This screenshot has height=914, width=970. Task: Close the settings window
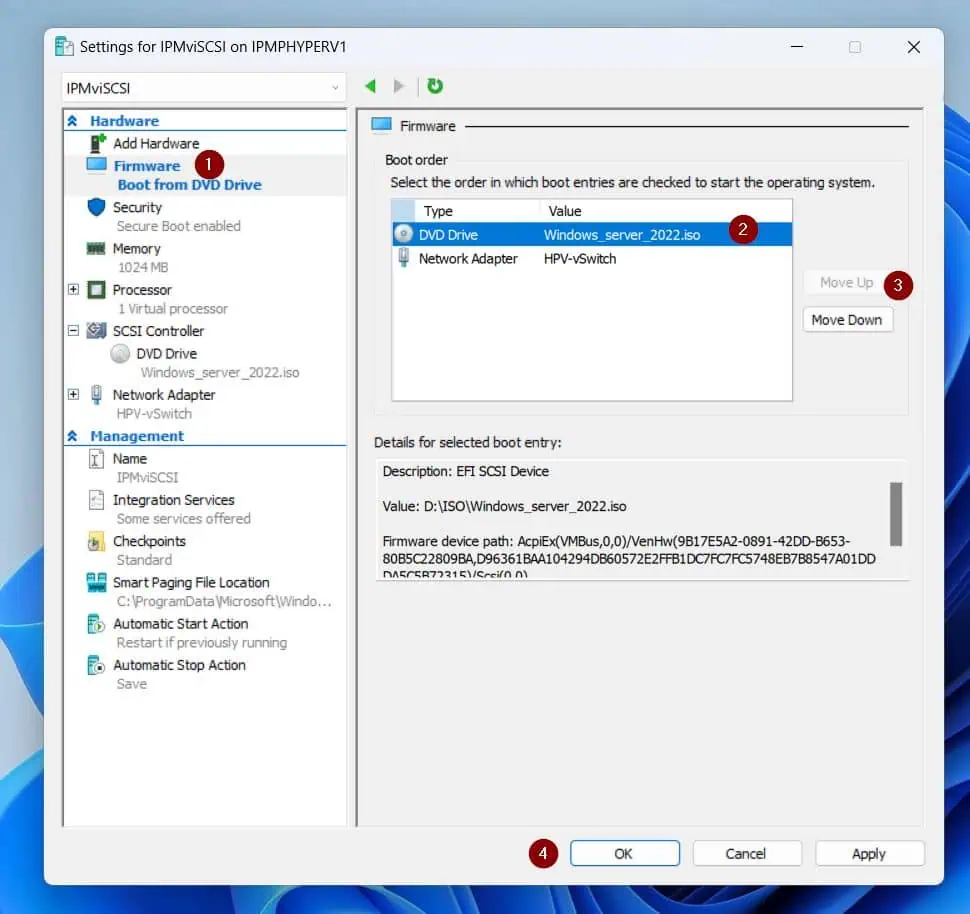coord(914,47)
